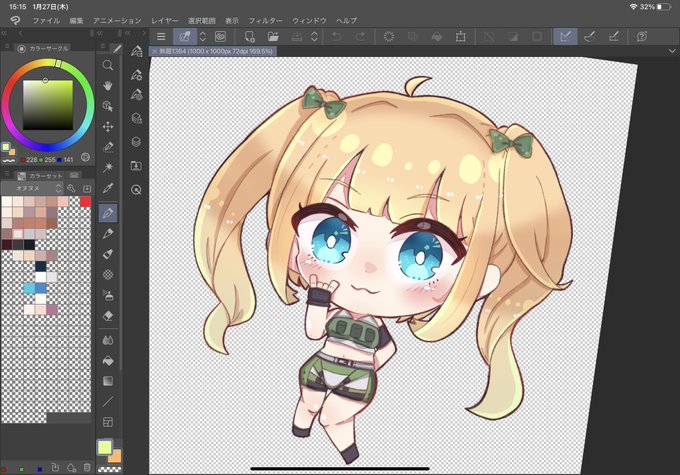This screenshot has width=680, height=475.
Task: Open the Navigator palette icon
Action: coord(137,190)
